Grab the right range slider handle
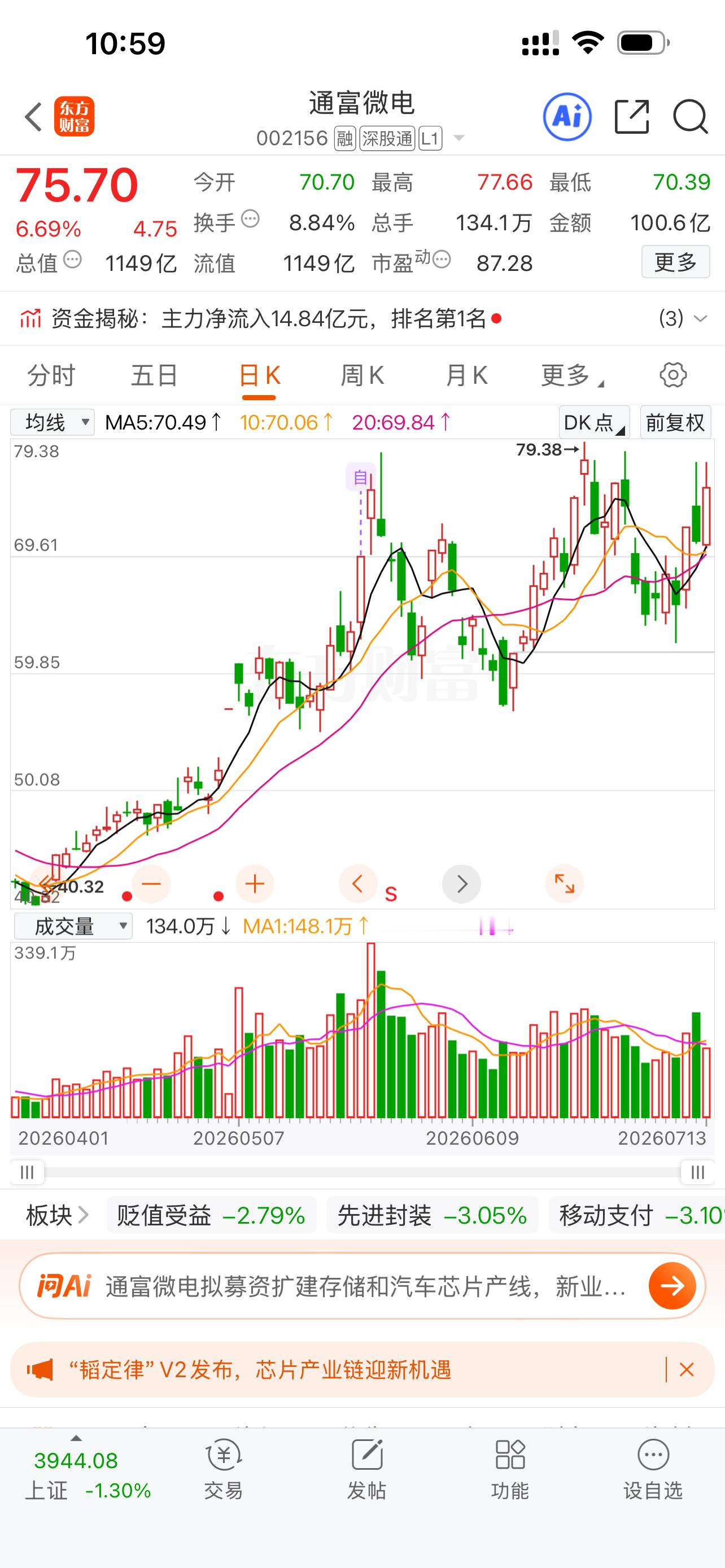Image resolution: width=725 pixels, height=1568 pixels. [697, 1172]
